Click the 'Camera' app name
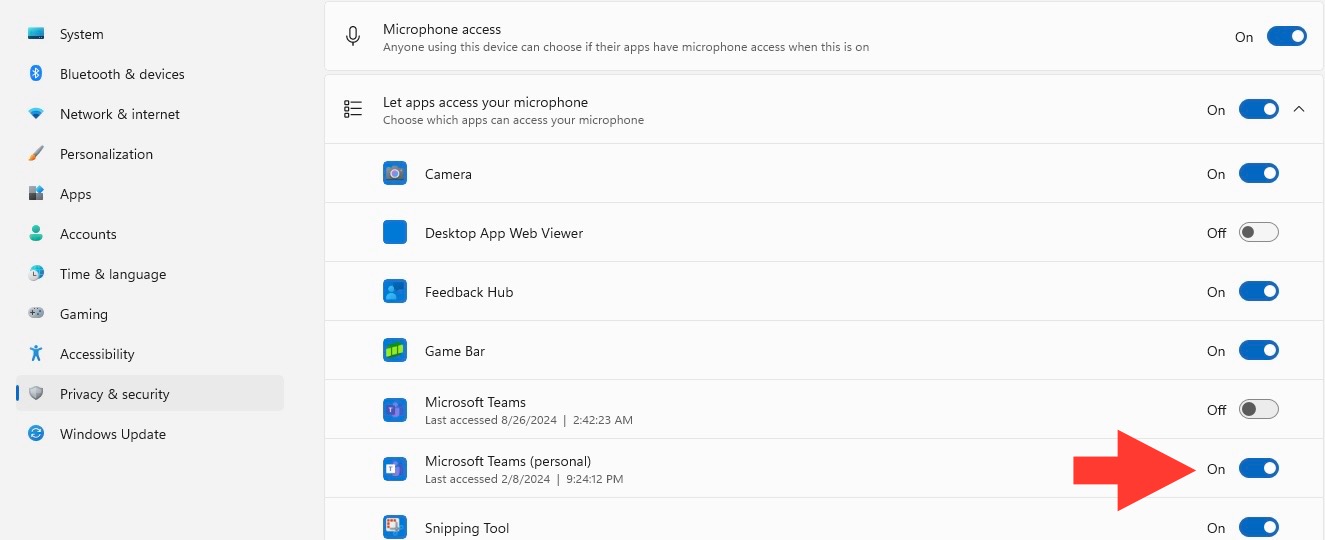The width and height of the screenshot is (1325, 540). click(448, 174)
